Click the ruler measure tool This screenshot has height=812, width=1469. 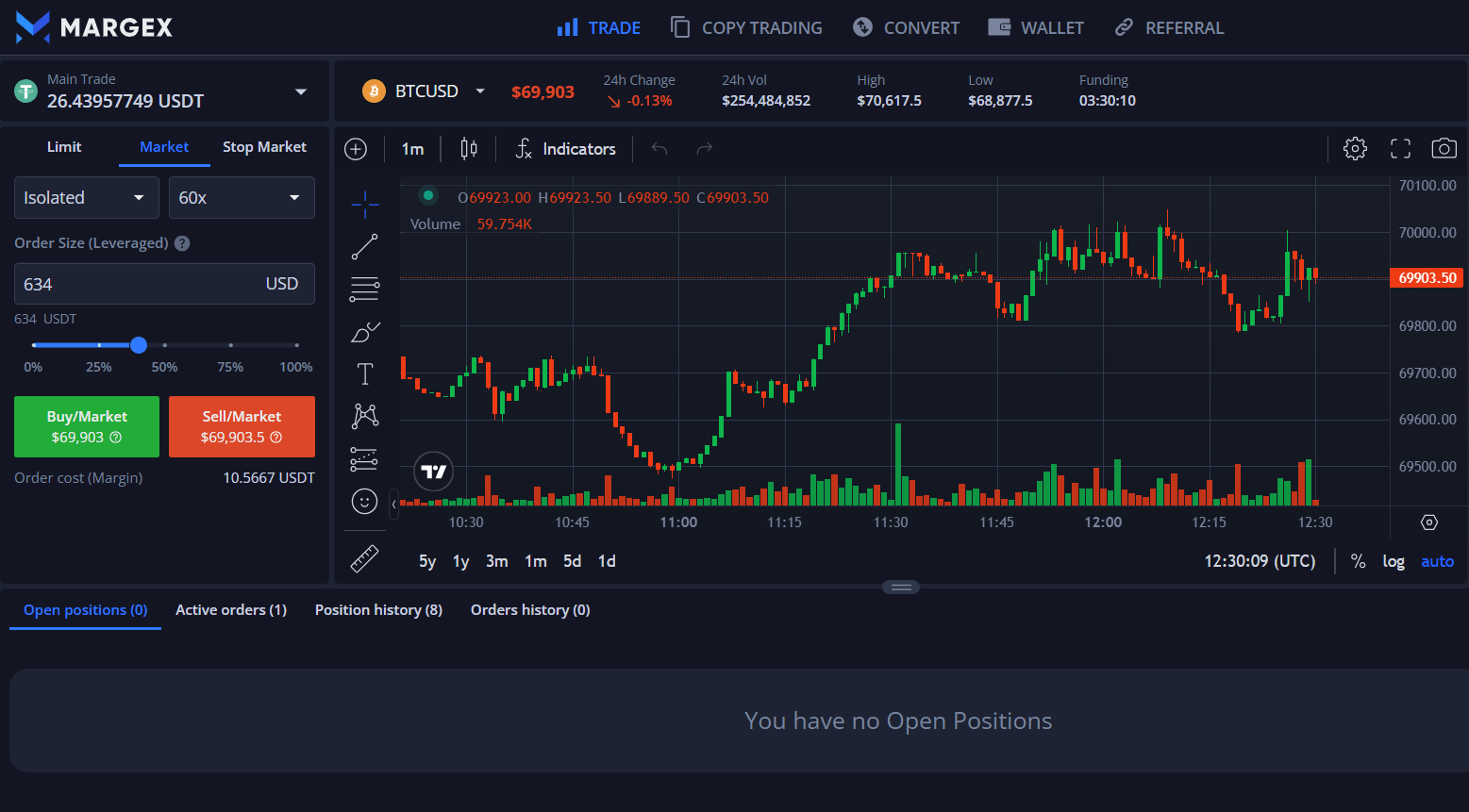click(364, 559)
